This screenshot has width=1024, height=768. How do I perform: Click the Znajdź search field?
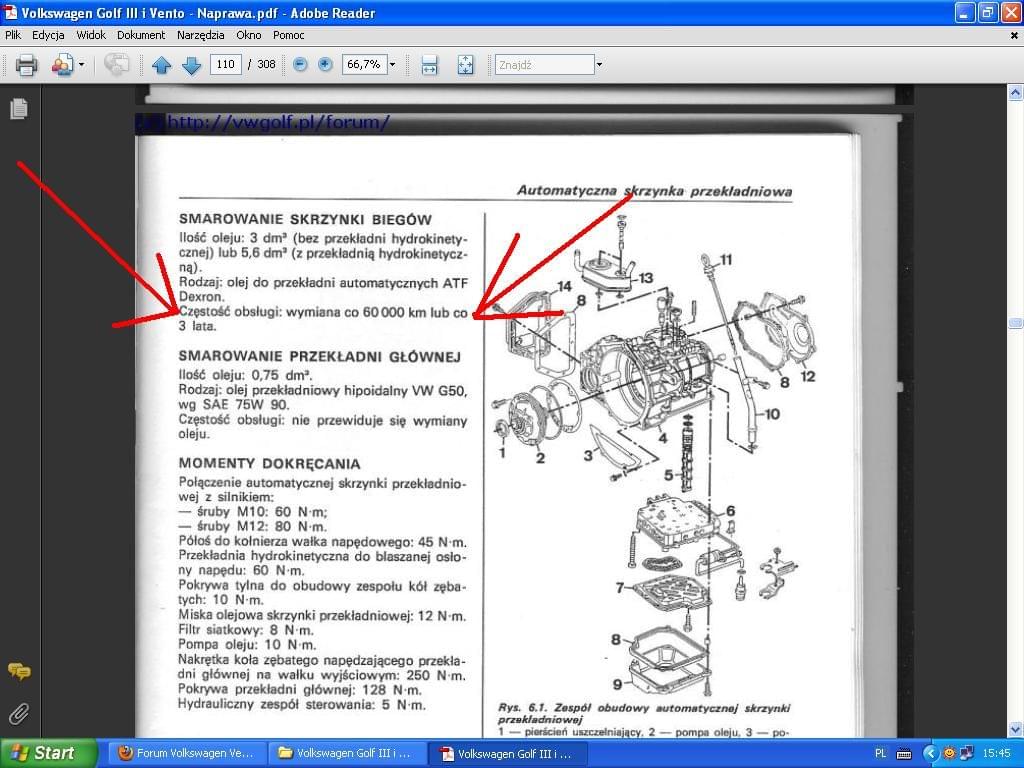[x=545, y=65]
